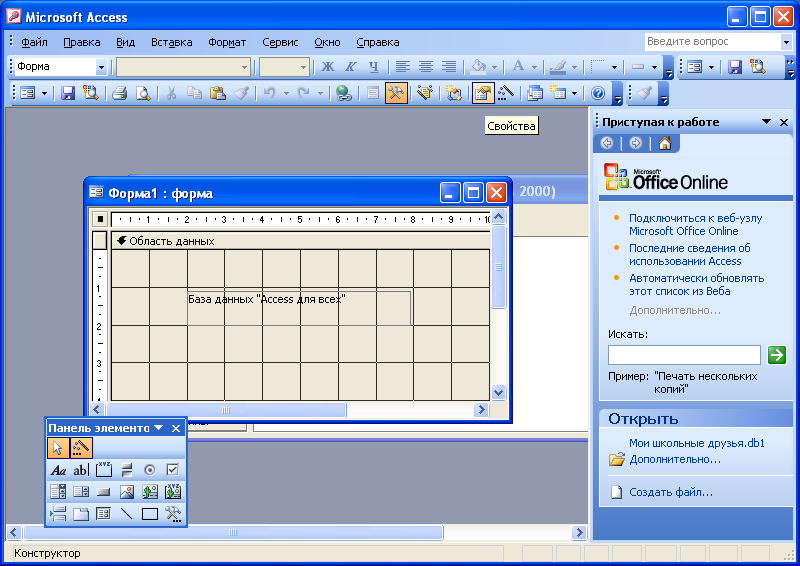Show the Database Window
This screenshot has width=800, height=566.
(535, 93)
